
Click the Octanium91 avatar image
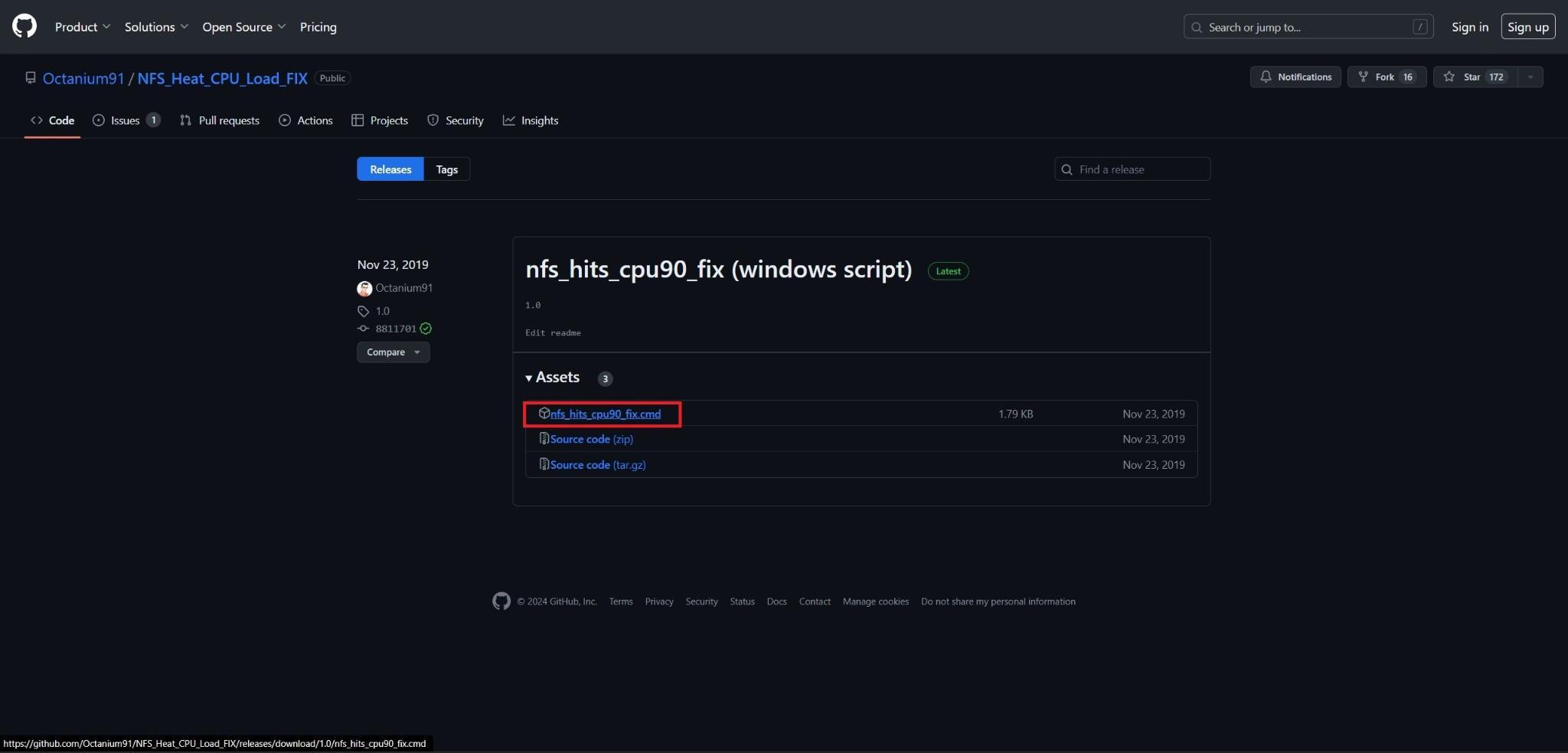(x=364, y=289)
